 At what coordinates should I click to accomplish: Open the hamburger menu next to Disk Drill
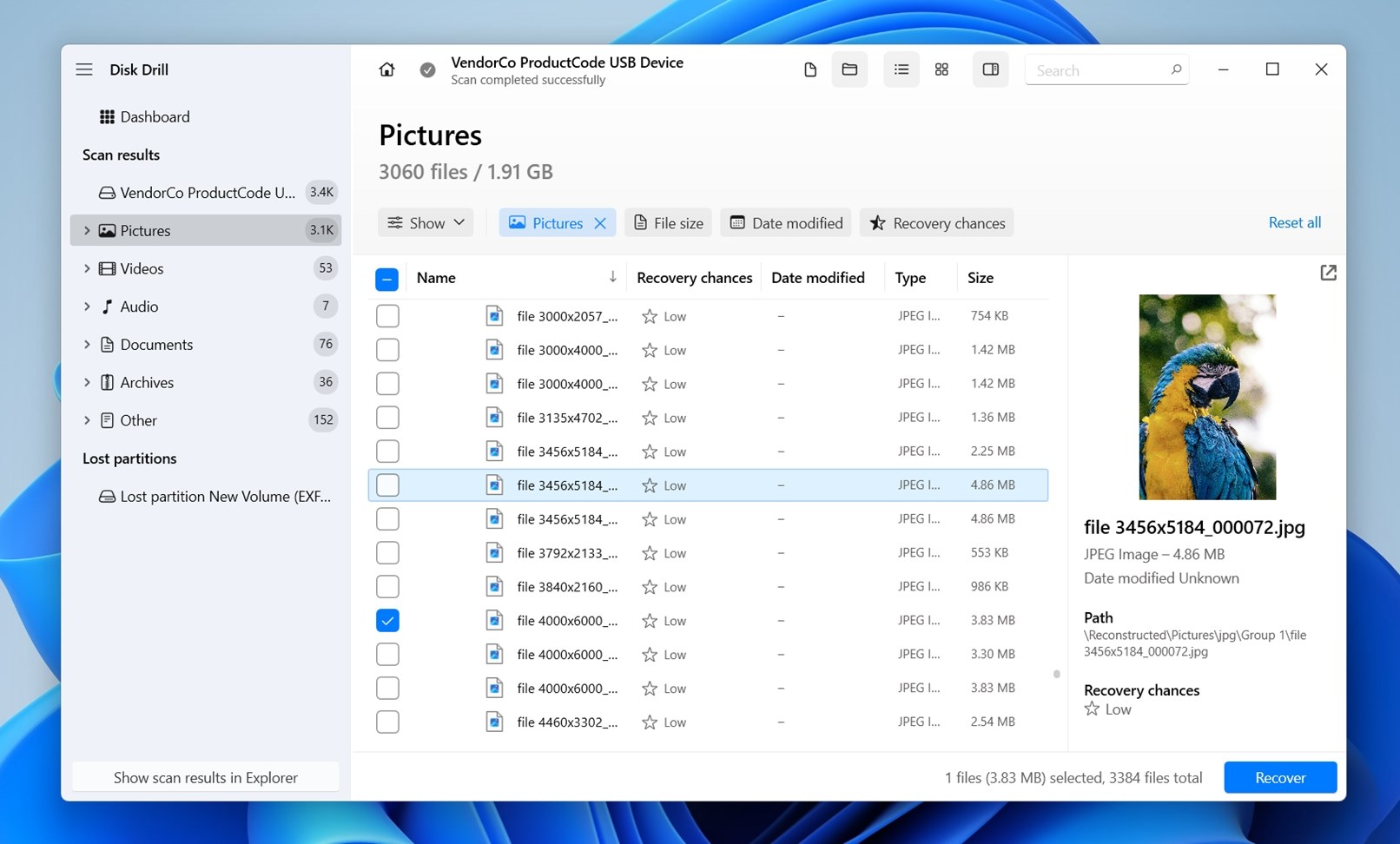click(x=83, y=69)
